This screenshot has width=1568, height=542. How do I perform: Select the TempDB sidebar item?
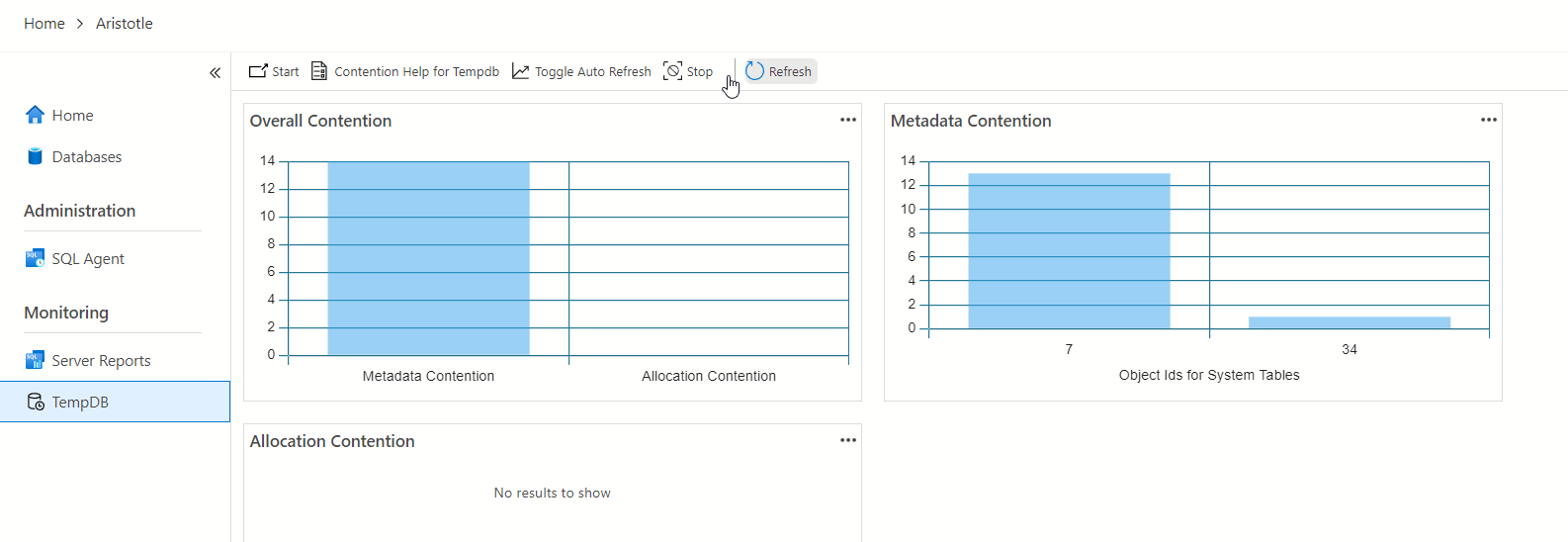click(x=80, y=403)
